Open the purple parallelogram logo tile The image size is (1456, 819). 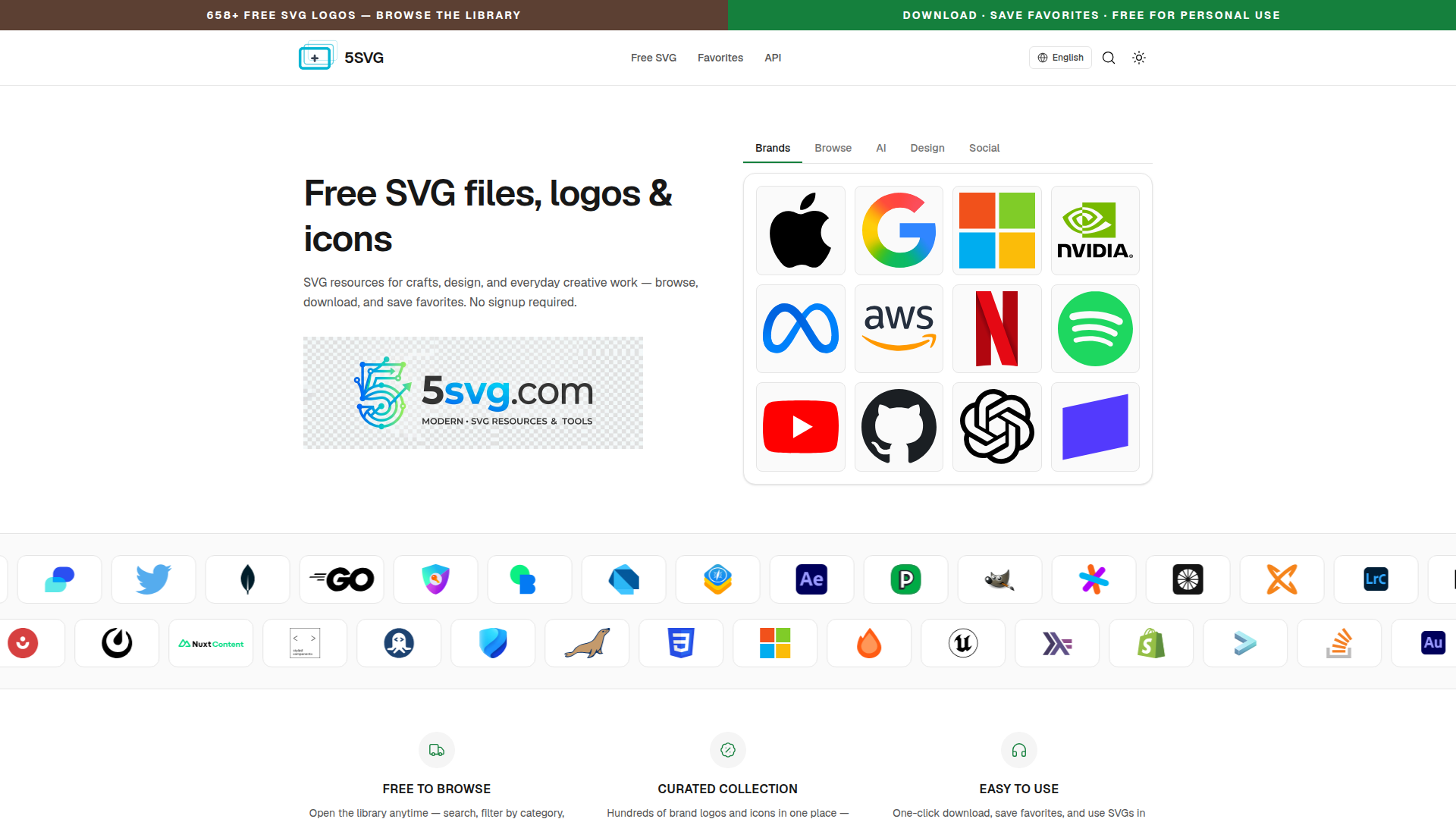point(1095,427)
